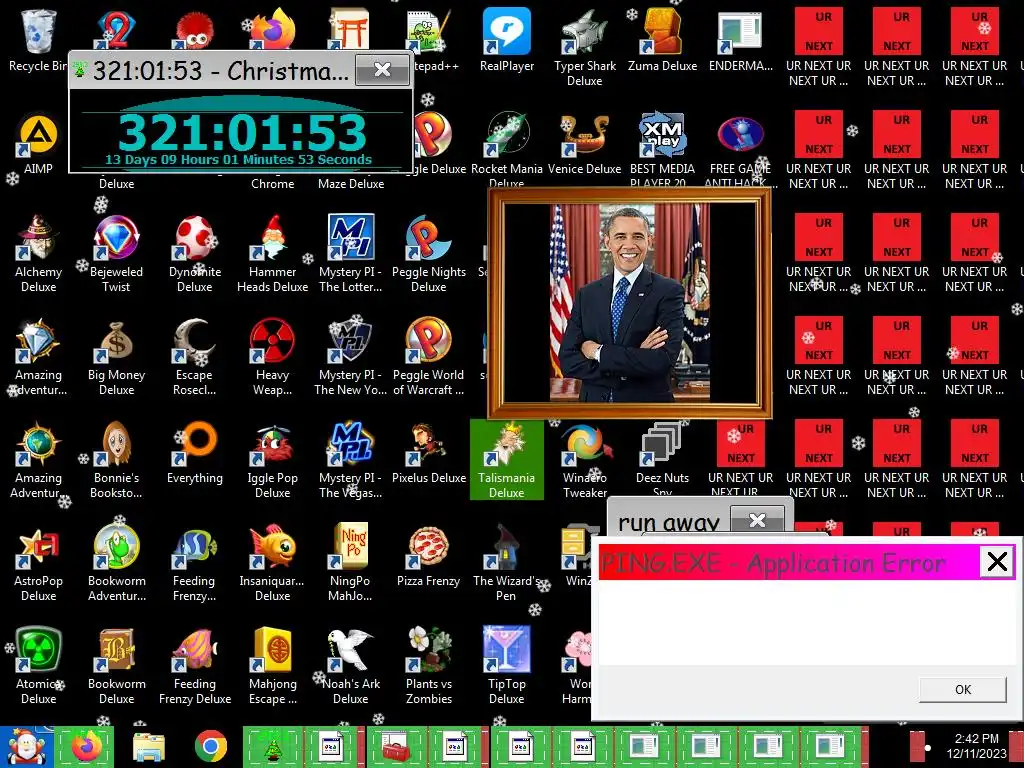Open Pixelus Deluxe shortcut
The width and height of the screenshot is (1024, 768).
click(428, 452)
